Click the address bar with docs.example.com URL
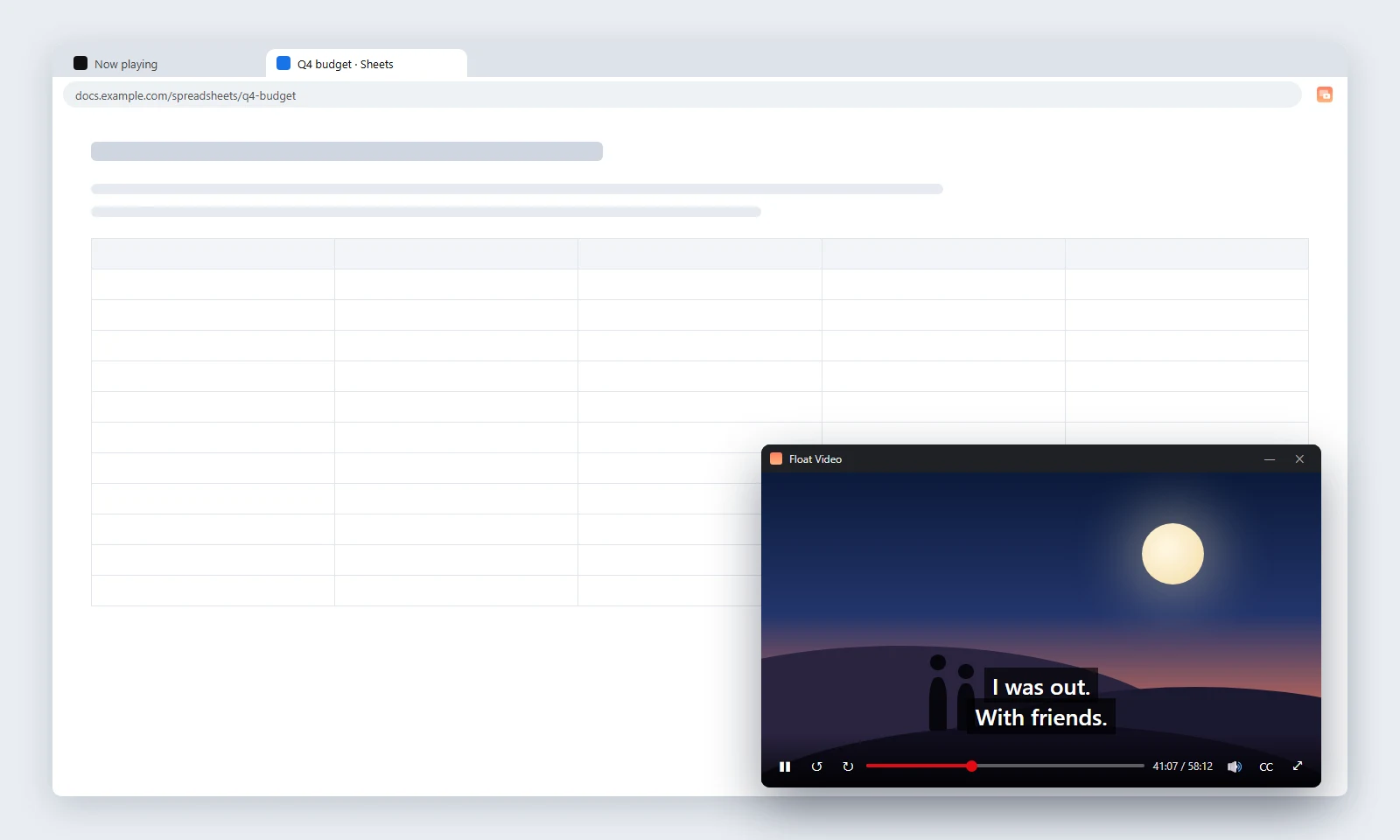Image resolution: width=1400 pixels, height=840 pixels. tap(682, 95)
